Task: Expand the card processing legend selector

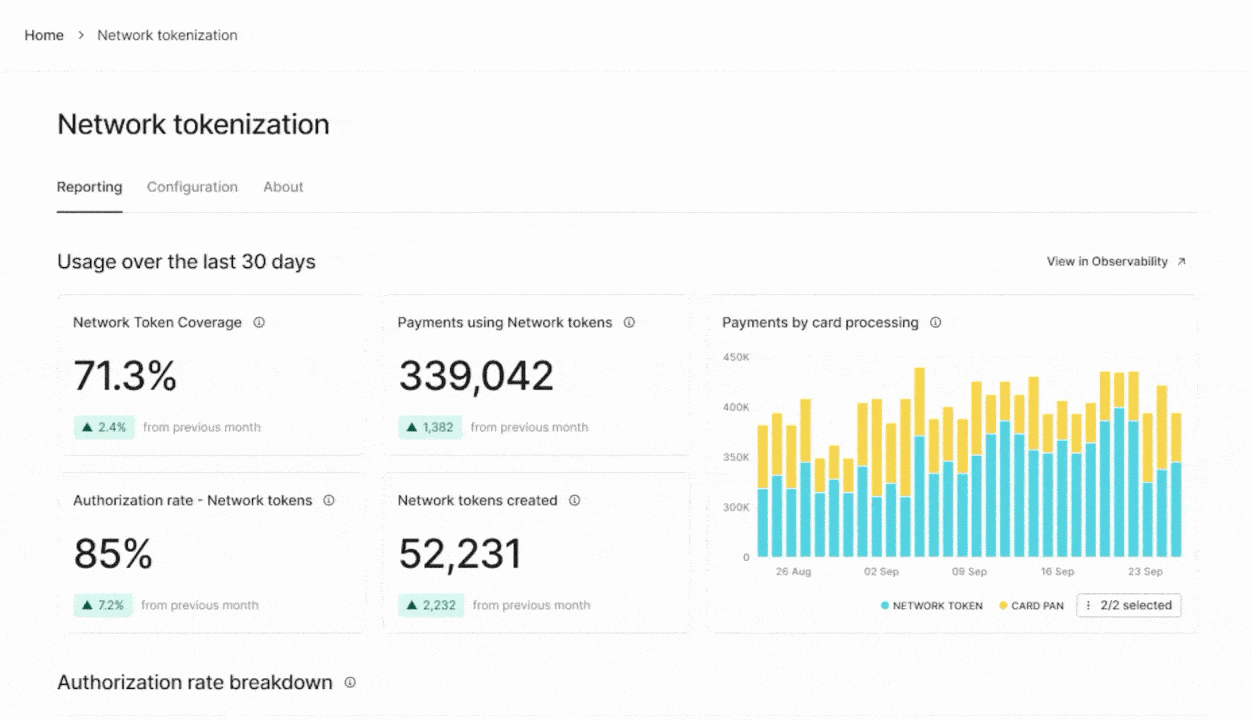Action: click(1128, 605)
